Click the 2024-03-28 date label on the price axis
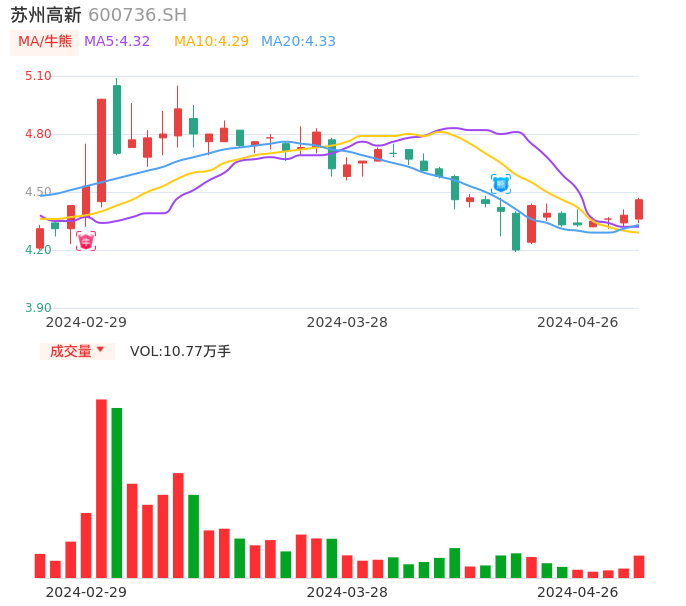 pos(347,322)
